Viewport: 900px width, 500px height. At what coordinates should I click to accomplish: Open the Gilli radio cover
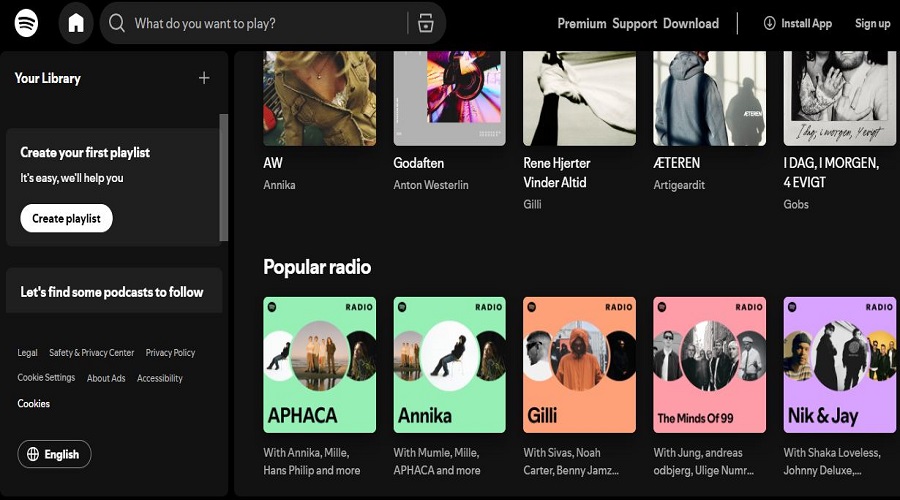[579, 364]
